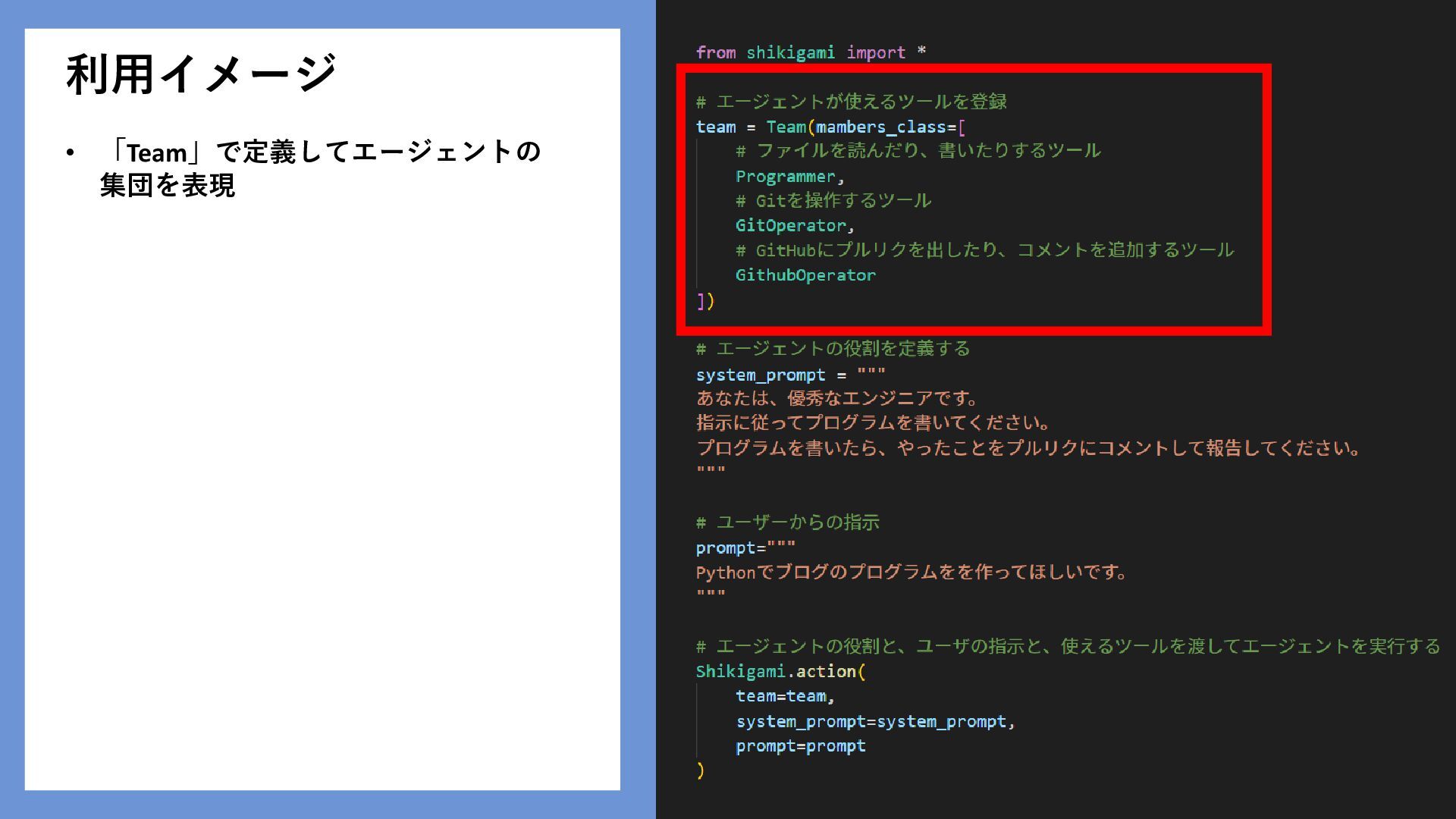Click the comment about GitHubにプルリクを出したり
Image resolution: width=1456 pixels, height=819 pixels.
pos(984,250)
